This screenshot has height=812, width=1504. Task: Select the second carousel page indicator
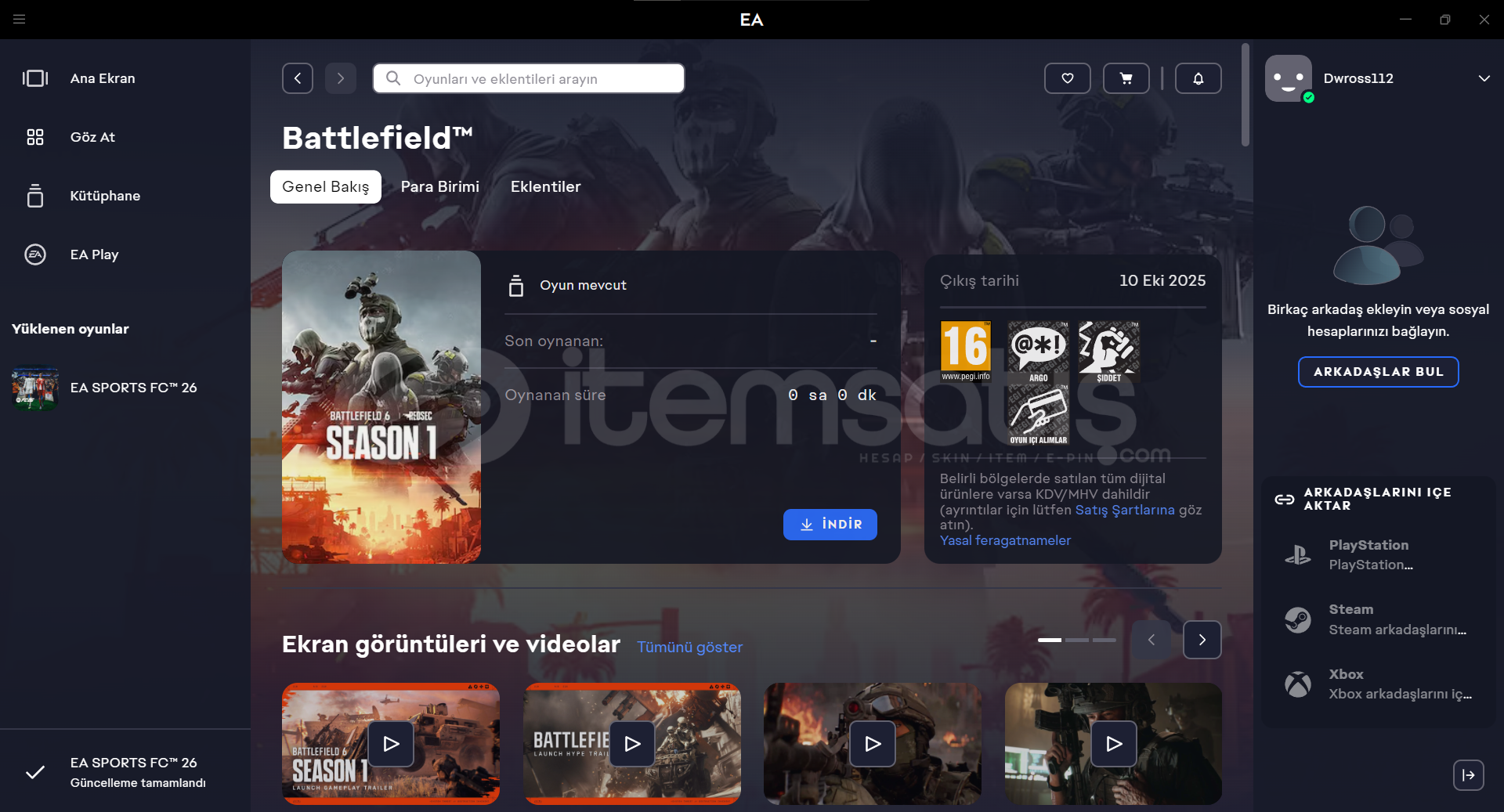click(x=1077, y=641)
